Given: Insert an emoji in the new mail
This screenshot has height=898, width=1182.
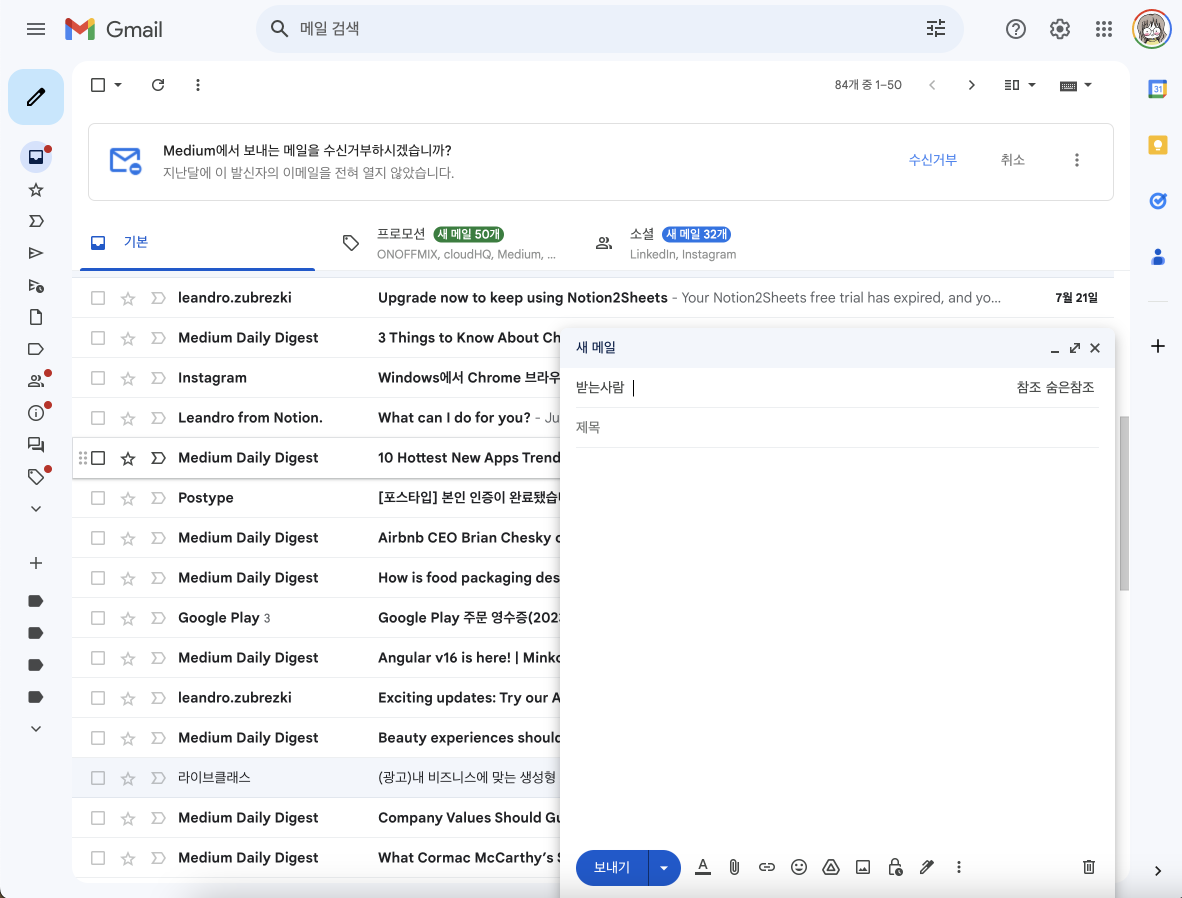Looking at the screenshot, I should pyautogui.click(x=799, y=867).
